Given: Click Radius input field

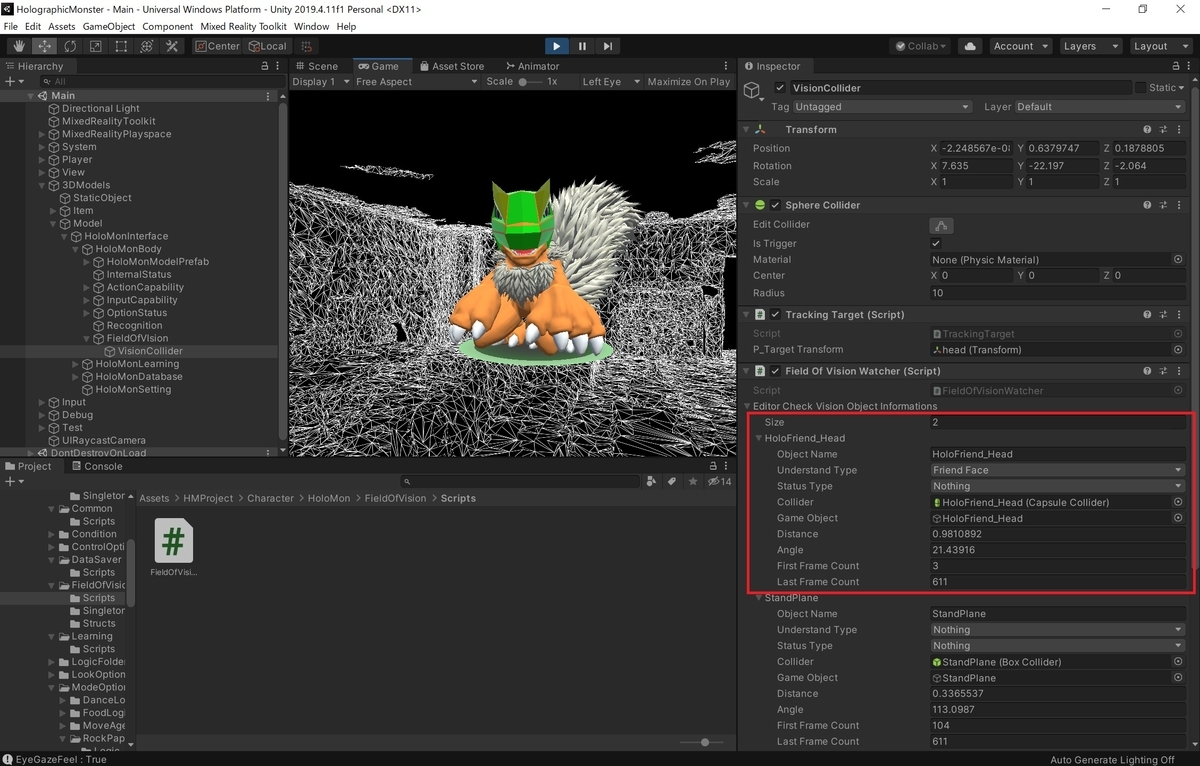Looking at the screenshot, I should point(1057,293).
